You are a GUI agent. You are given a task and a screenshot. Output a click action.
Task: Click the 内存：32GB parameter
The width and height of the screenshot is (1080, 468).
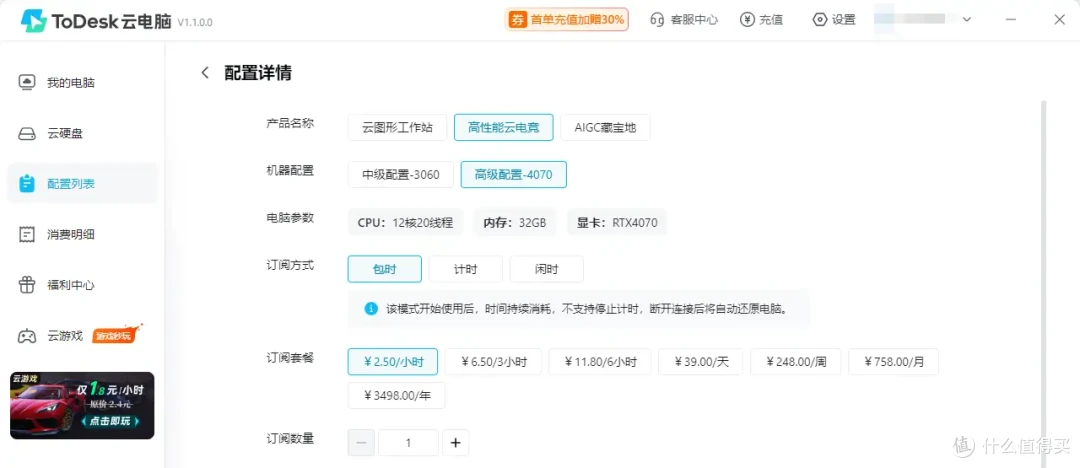point(515,222)
